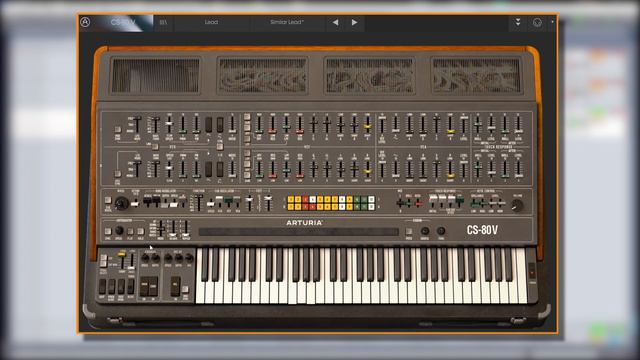Open the Arturia logo main menu
The height and width of the screenshot is (360, 640).
[x=85, y=22]
